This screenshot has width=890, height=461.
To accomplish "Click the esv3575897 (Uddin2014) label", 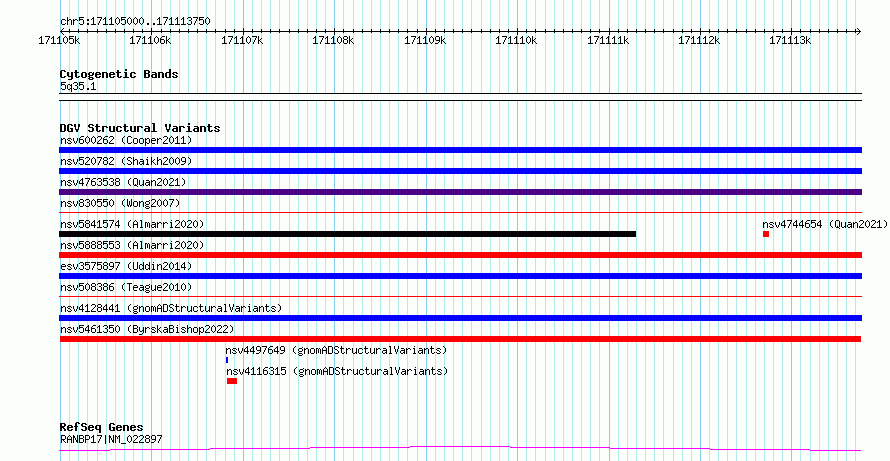I will point(126,266).
